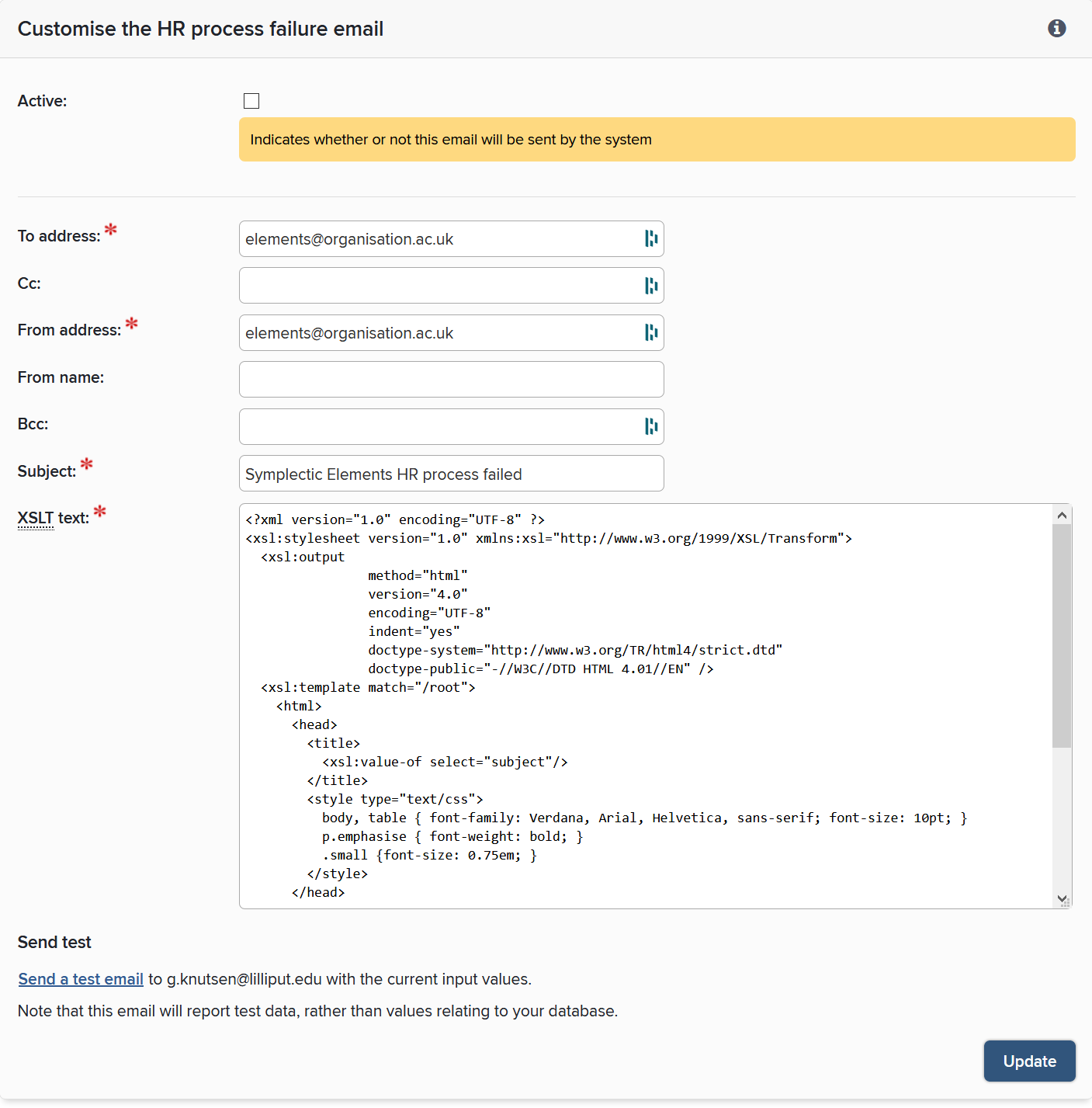Click the icon inside the Cc field
Screen dimensions: 1092x1108
click(x=650, y=286)
